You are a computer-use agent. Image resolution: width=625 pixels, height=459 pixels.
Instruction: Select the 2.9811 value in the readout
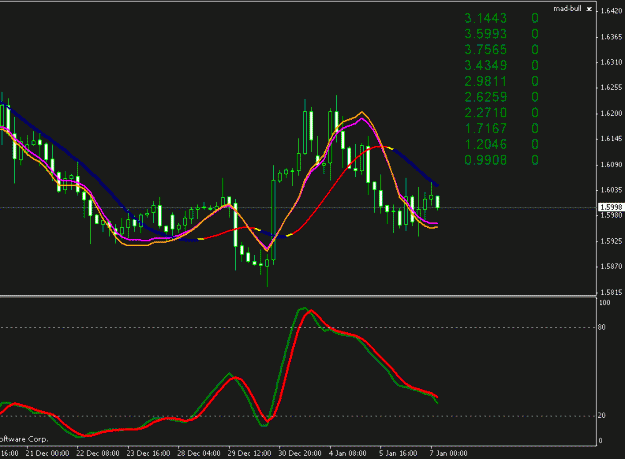[x=485, y=81]
